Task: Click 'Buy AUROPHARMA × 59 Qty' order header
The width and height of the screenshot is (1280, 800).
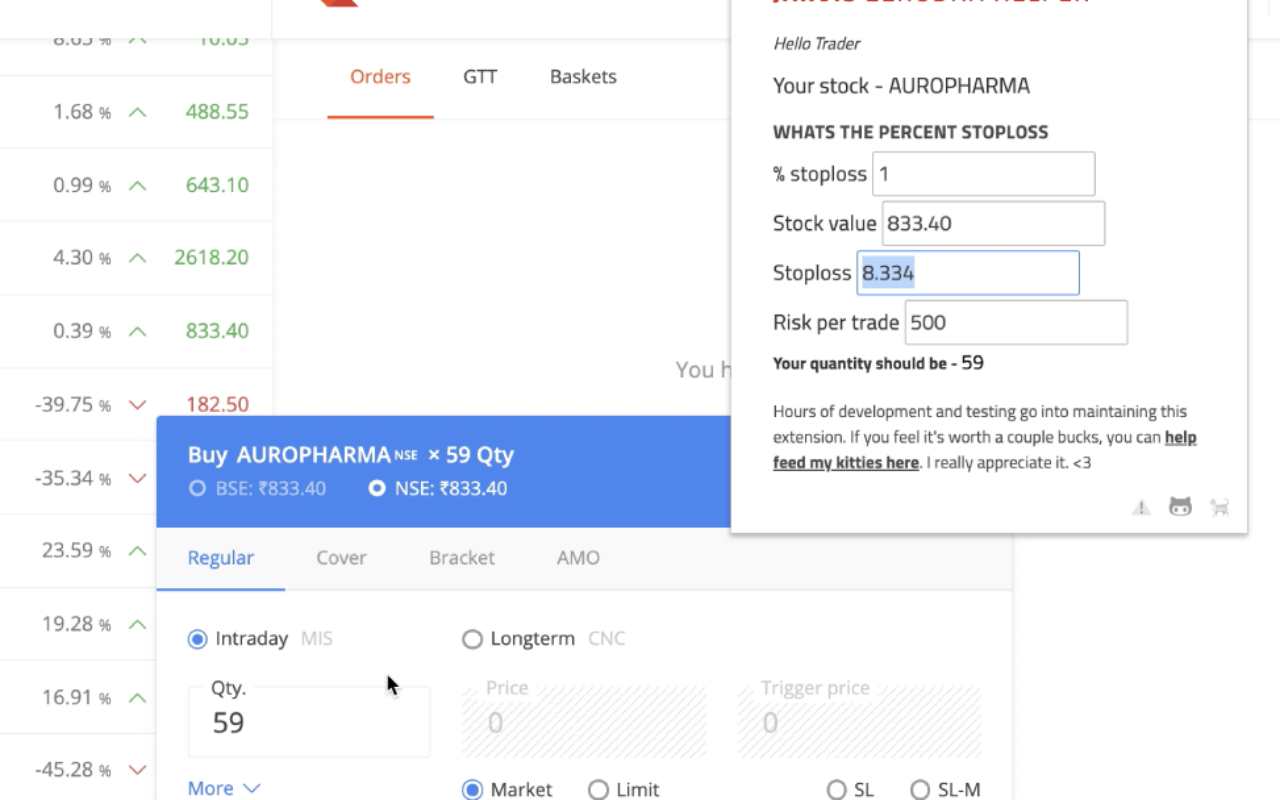Action: [351, 455]
